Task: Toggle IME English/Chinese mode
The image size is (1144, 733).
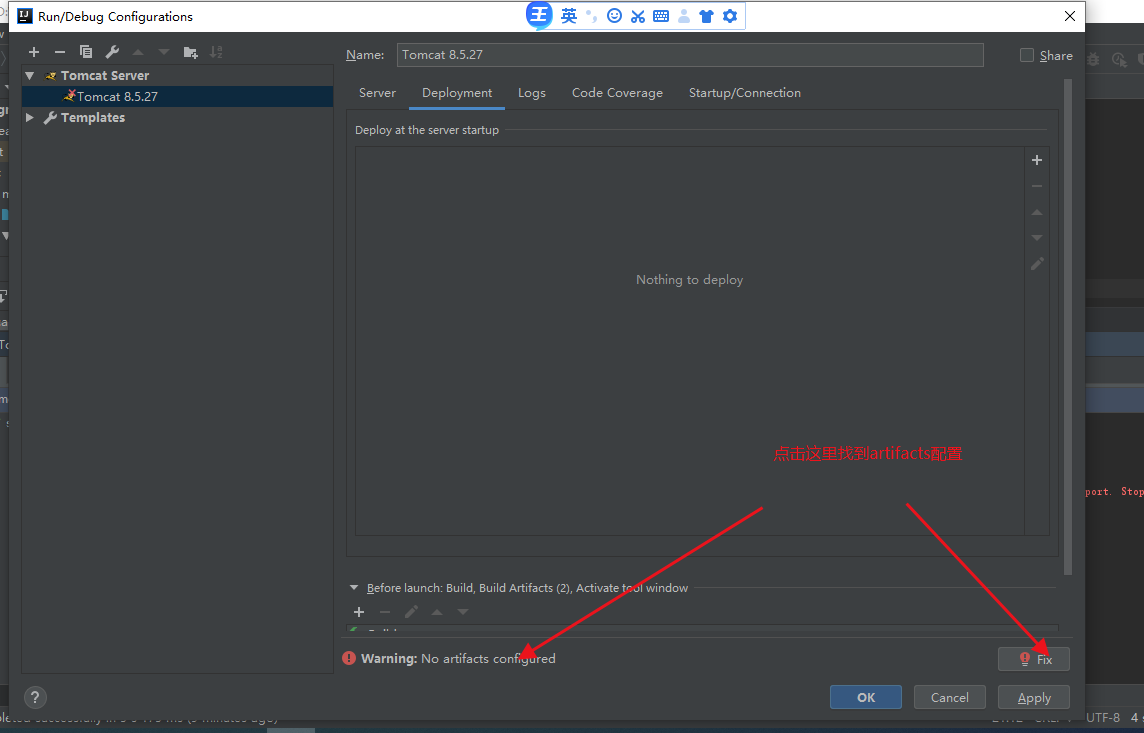Action: click(569, 15)
